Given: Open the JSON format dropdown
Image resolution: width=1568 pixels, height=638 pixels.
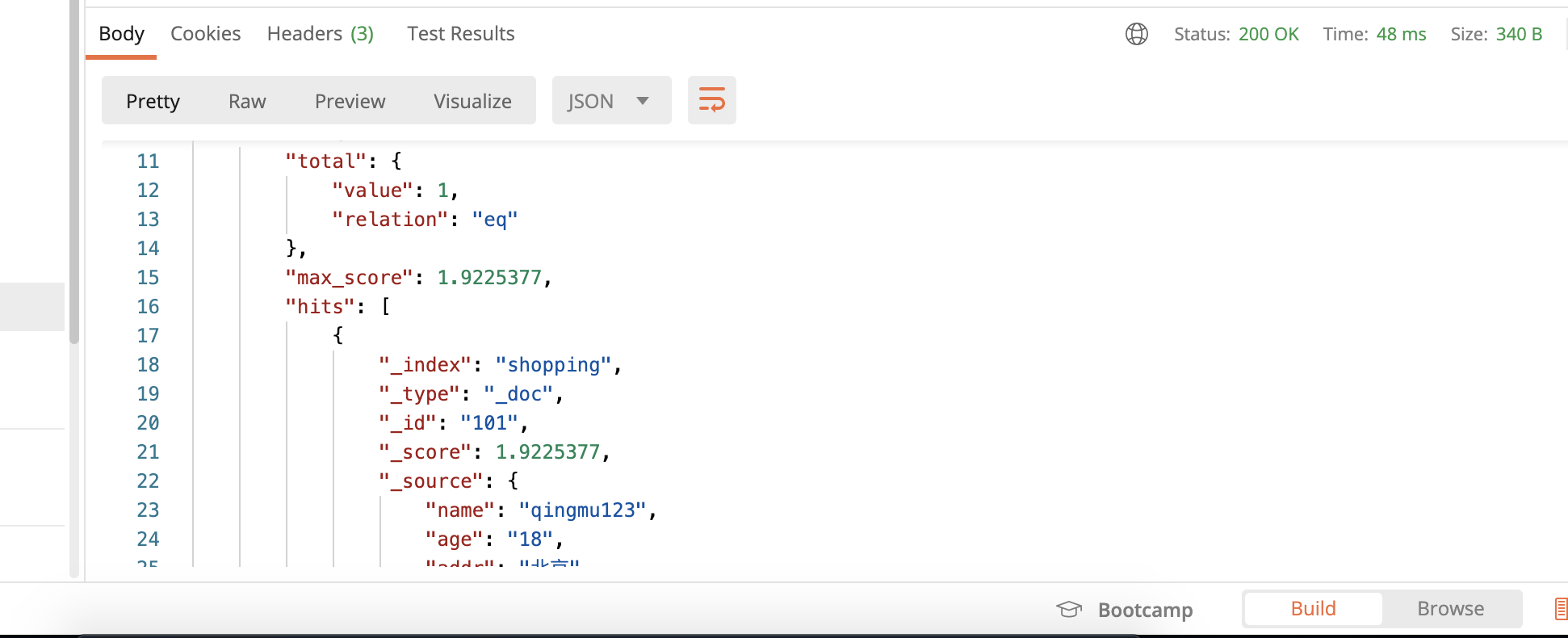Looking at the screenshot, I should pyautogui.click(x=610, y=101).
